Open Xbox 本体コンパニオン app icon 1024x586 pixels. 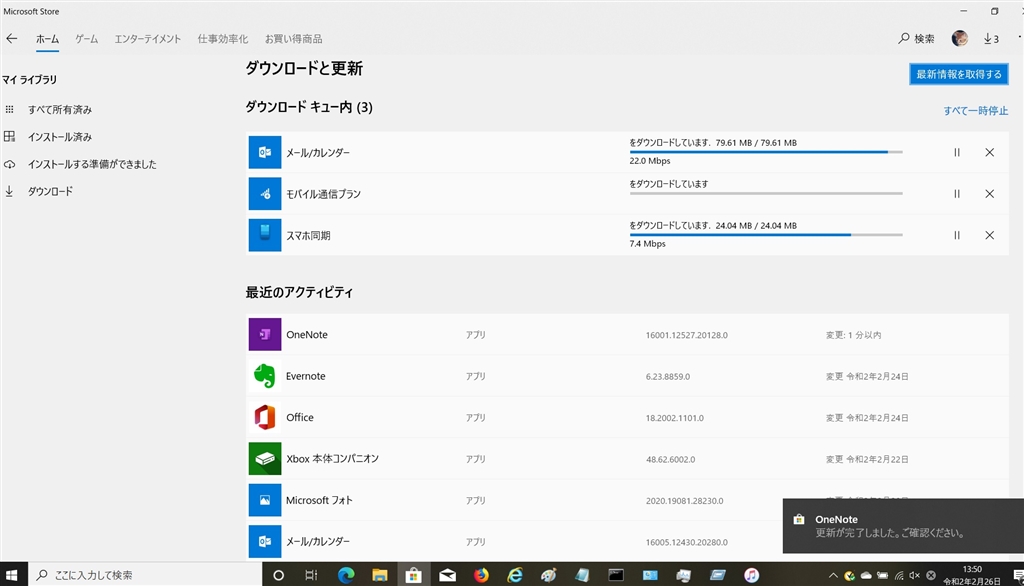(265, 458)
